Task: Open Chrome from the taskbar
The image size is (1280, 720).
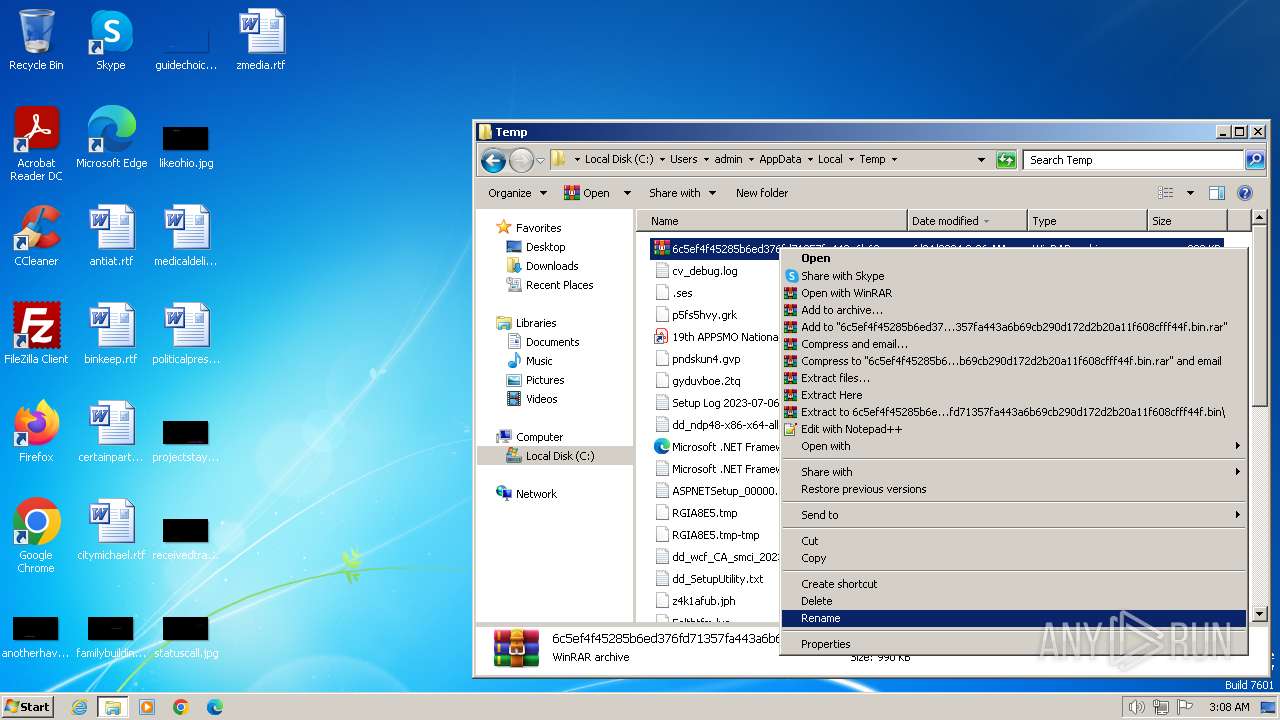Action: tap(181, 707)
